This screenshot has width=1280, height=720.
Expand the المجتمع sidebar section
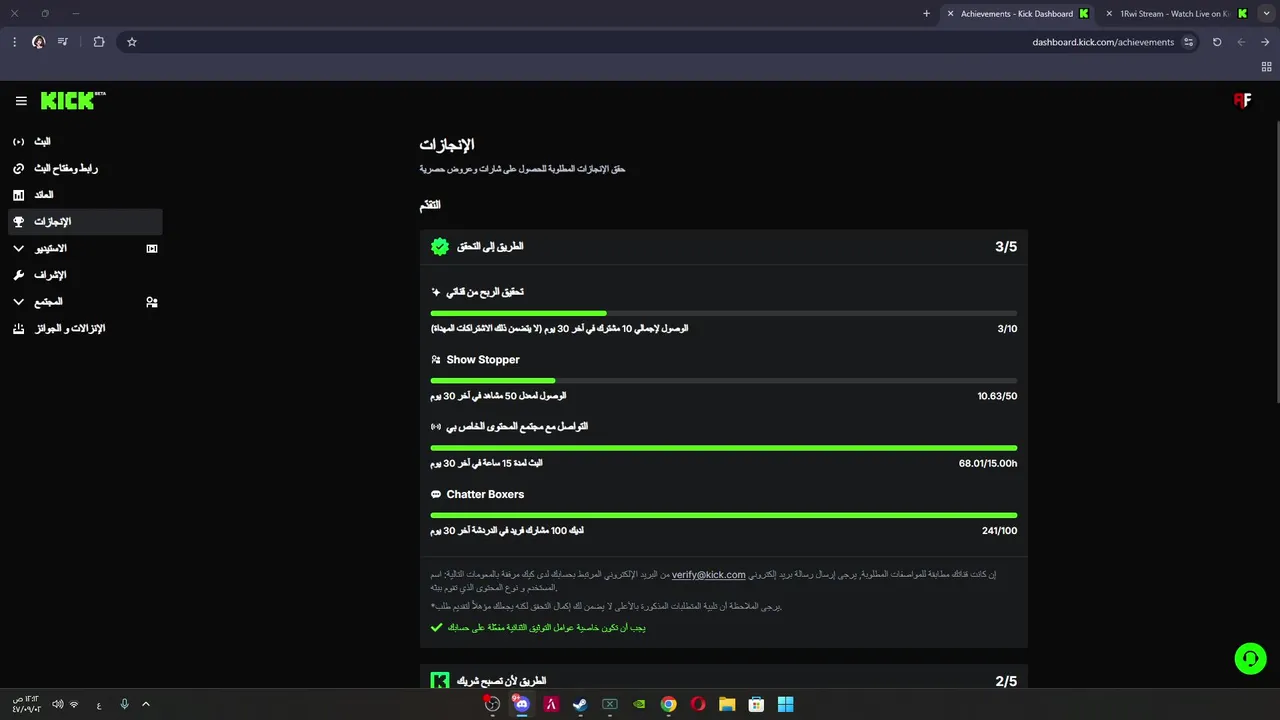18,302
